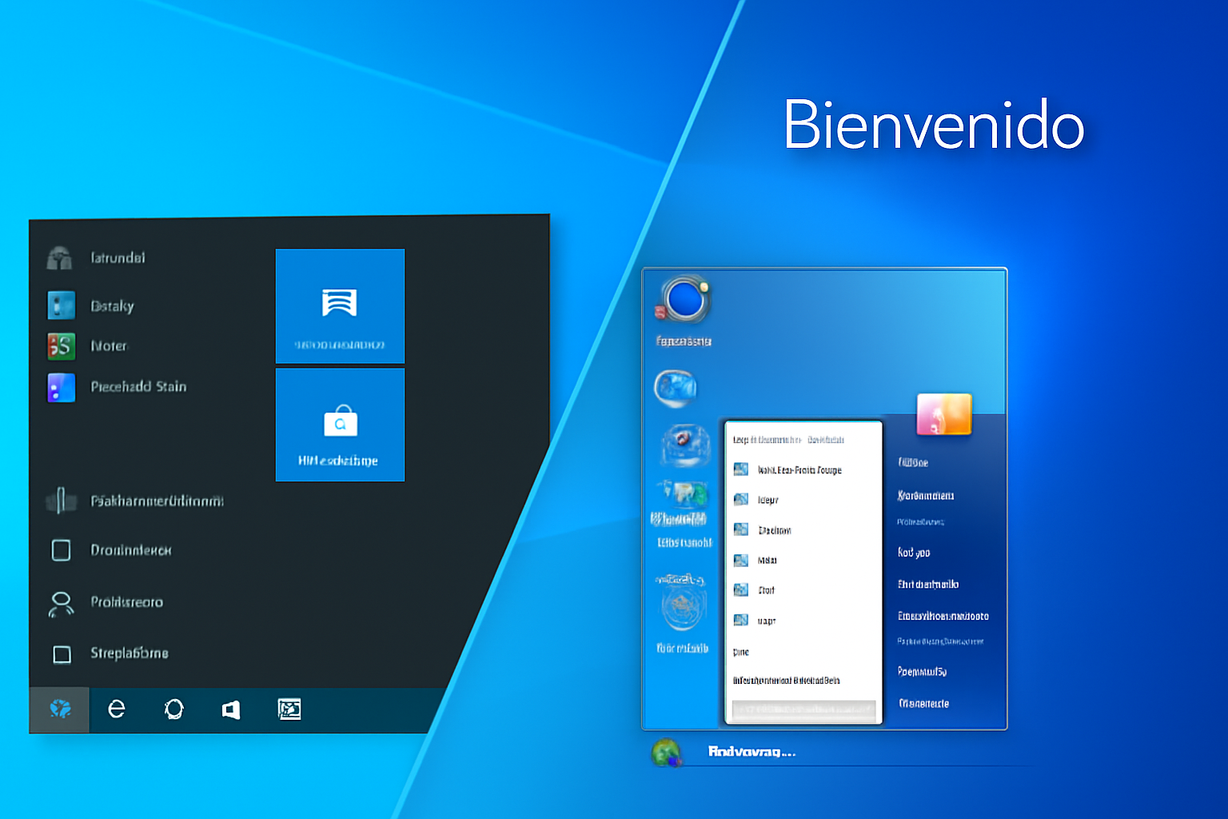Click the Start button on the dark taskbar
The image size is (1228, 819).
pyautogui.click(x=60, y=710)
